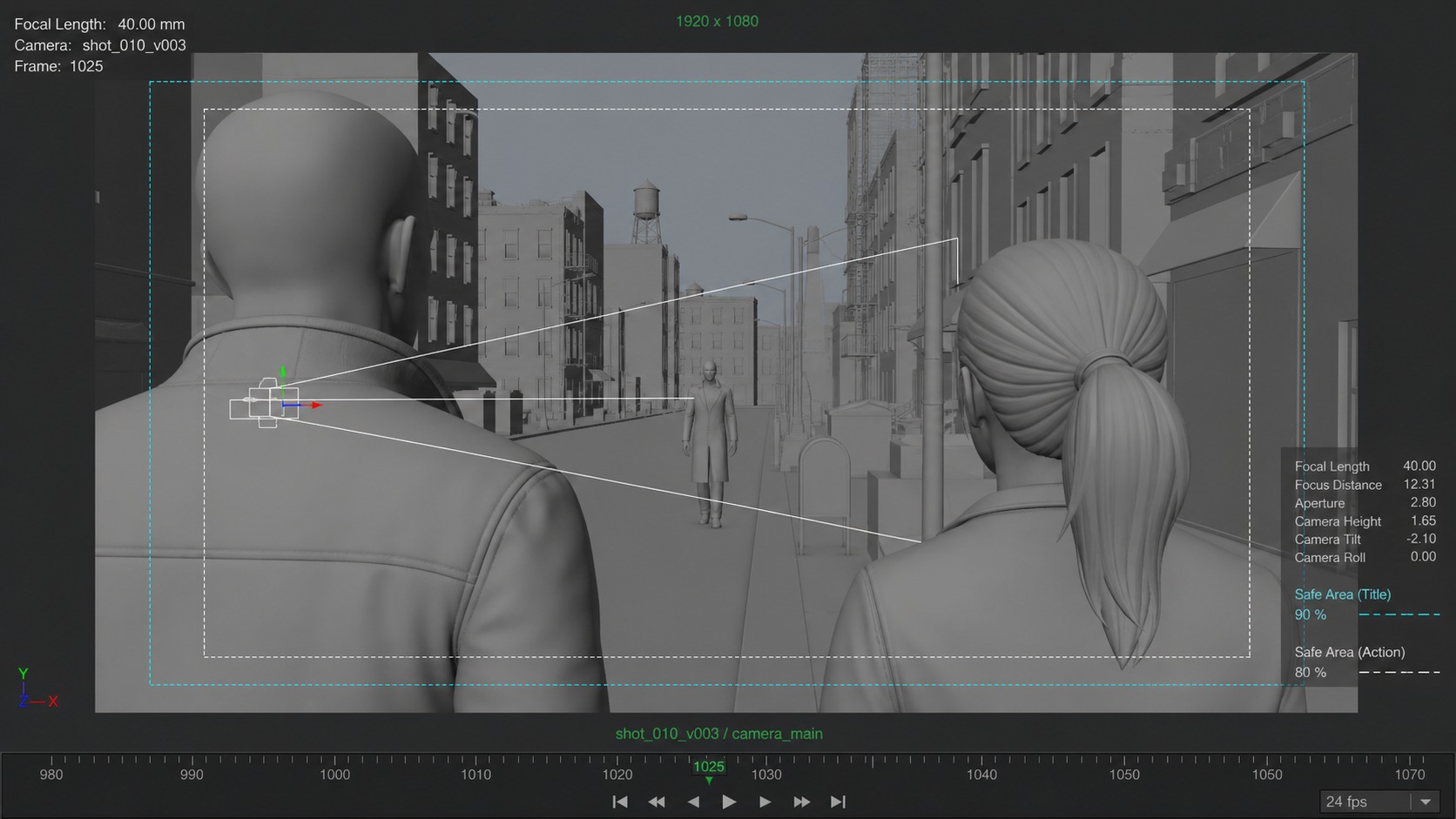Click the XYZ orientation axis indicator
1456x819 pixels.
(x=37, y=688)
